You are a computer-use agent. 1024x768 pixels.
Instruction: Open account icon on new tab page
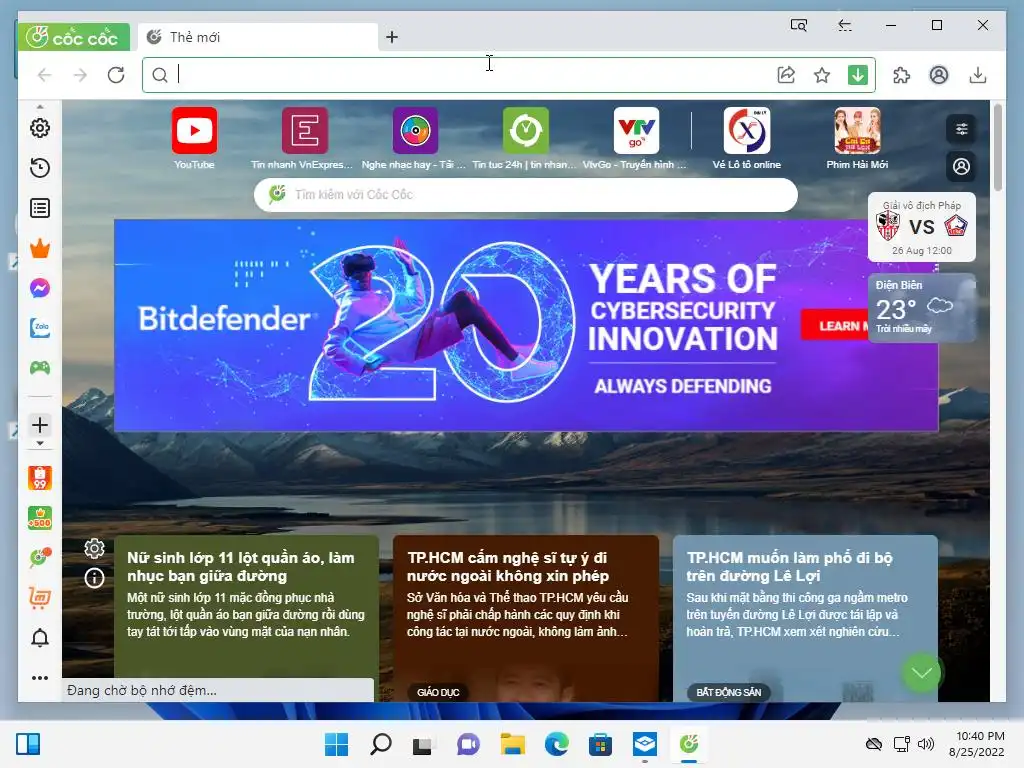pos(961,167)
